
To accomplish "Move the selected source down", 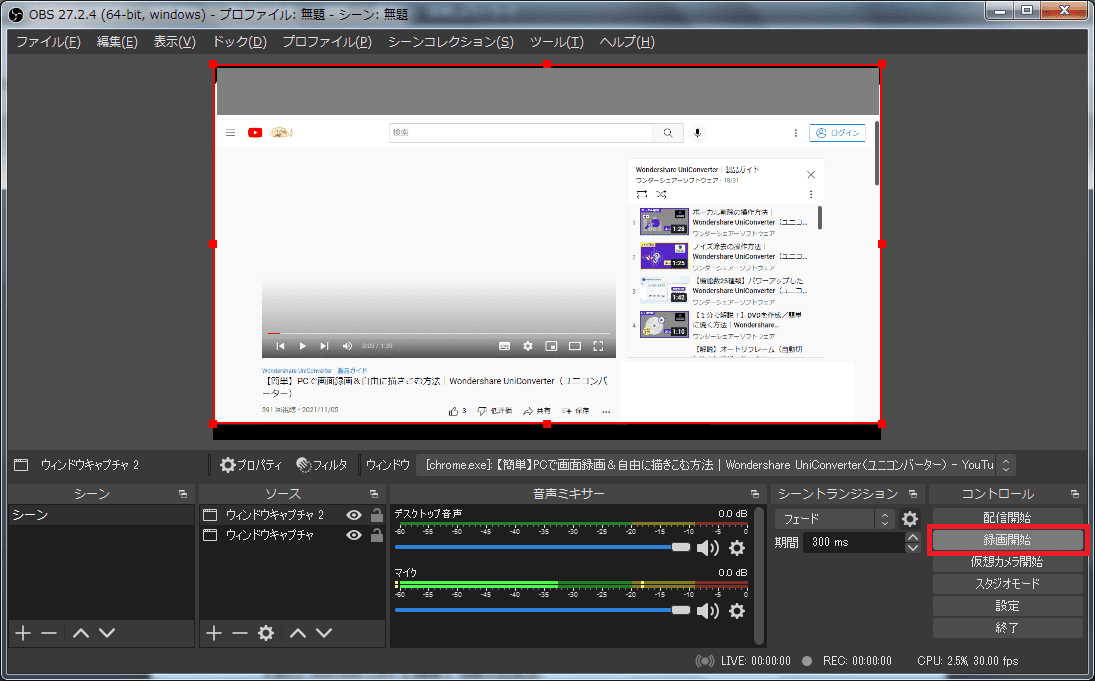I will [324, 633].
